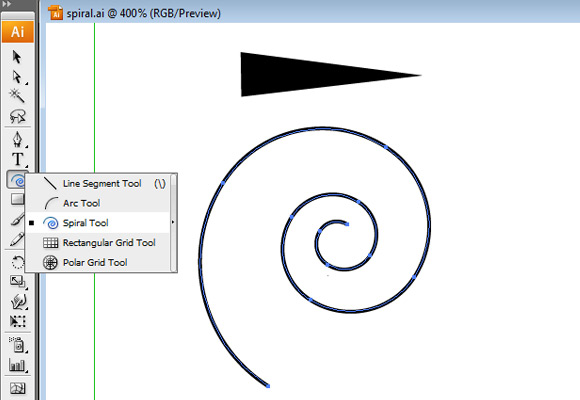This screenshot has height=400, width=580.
Task: Pick the Symbol Sprayer tool
Action: (17, 345)
